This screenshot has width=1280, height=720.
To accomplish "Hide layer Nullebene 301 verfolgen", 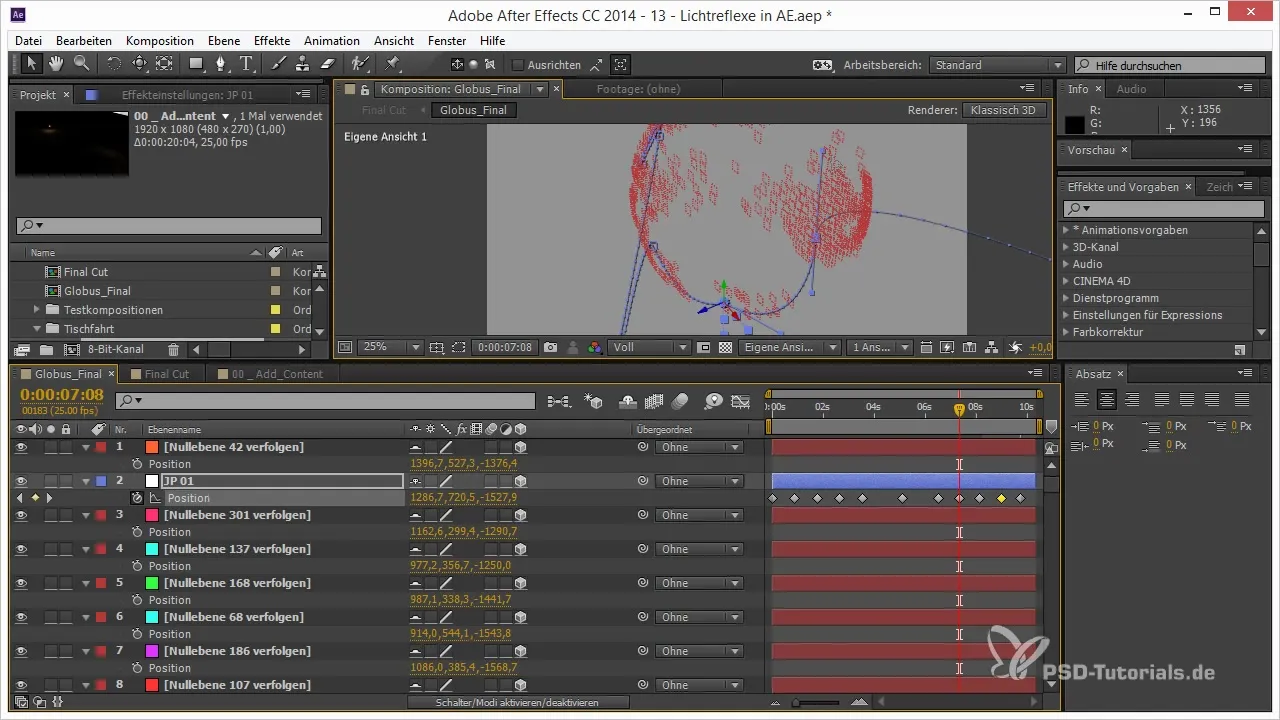I will 21,515.
